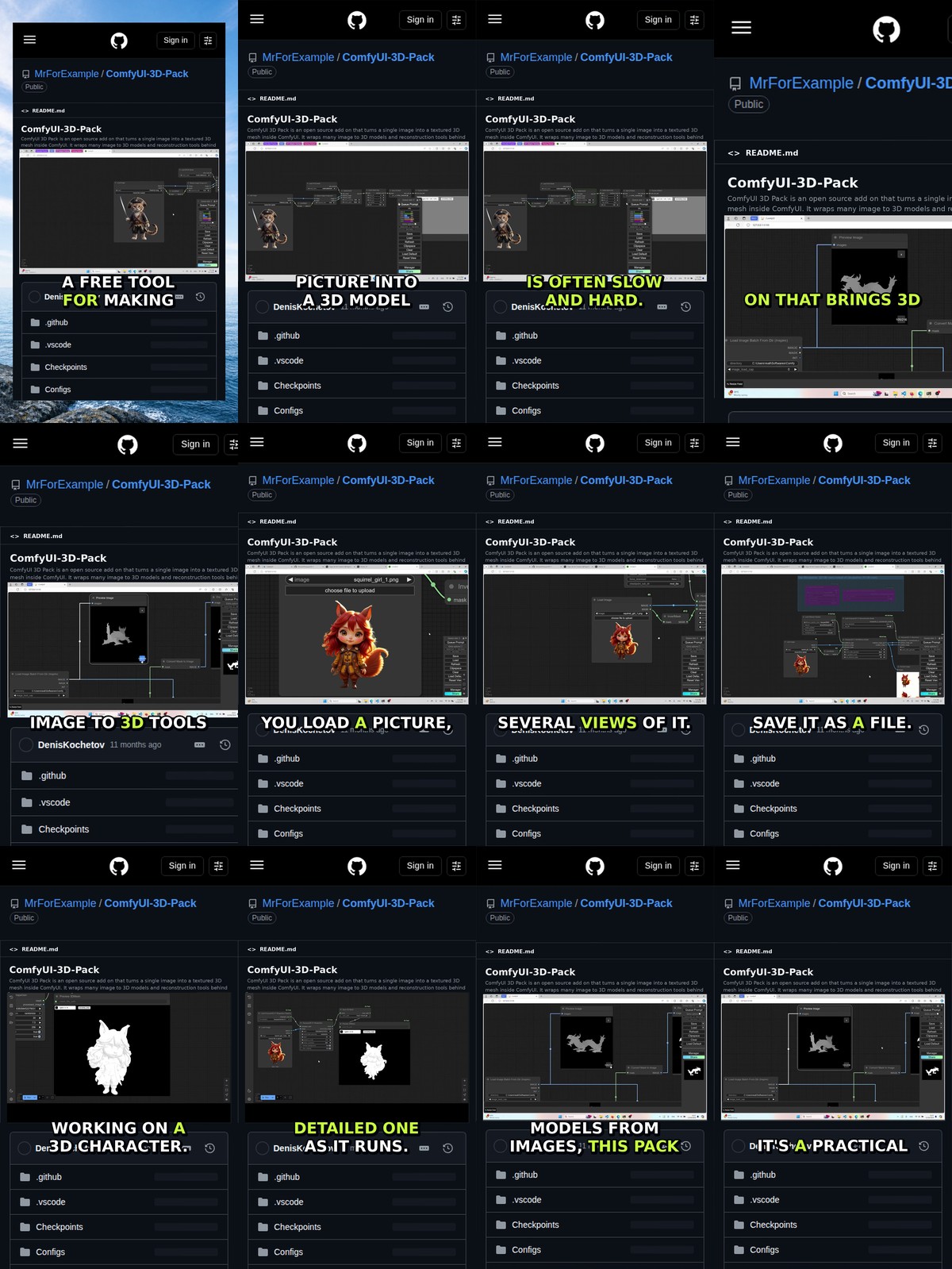Open DenisKochetov author link in 'IMAGE TO 3D TOOLS' frame

click(71, 745)
